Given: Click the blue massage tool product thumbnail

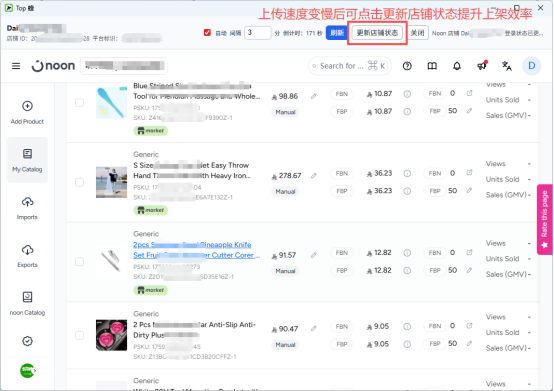Looking at the screenshot, I should click(x=111, y=103).
